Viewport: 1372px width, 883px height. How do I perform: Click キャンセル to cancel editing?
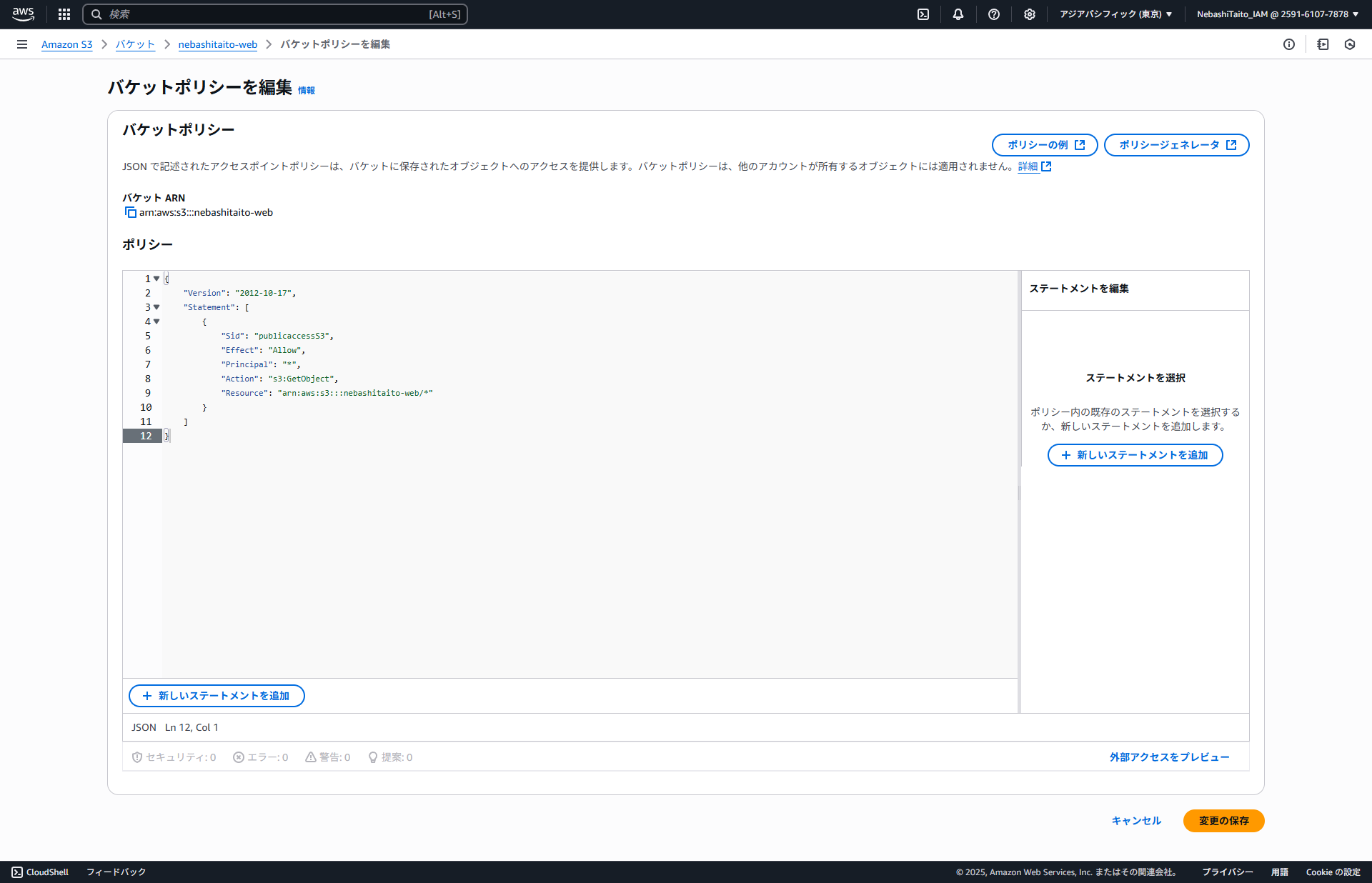1136,821
